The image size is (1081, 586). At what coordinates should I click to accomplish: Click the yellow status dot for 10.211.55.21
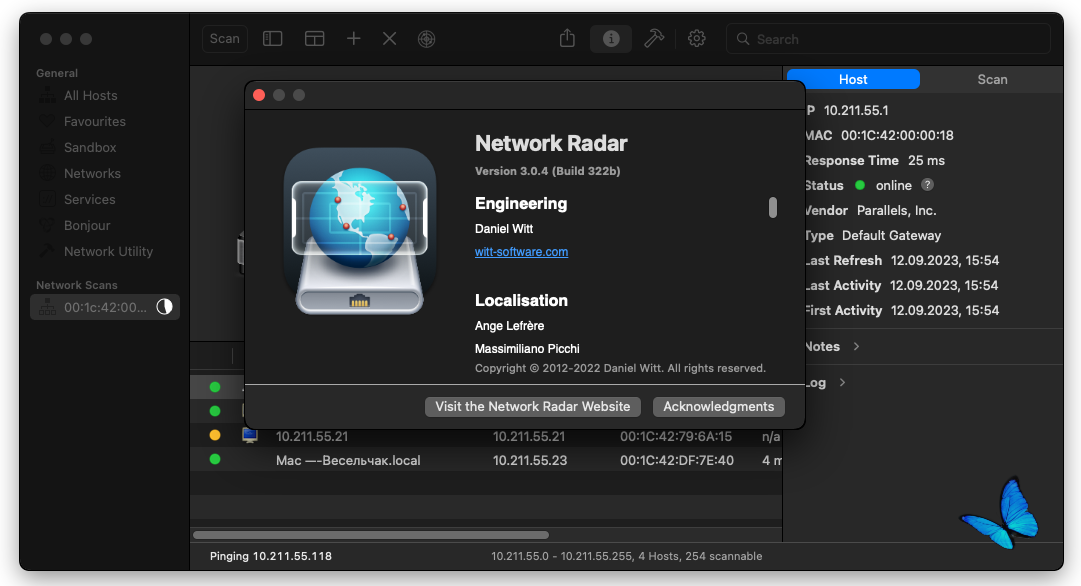click(215, 435)
